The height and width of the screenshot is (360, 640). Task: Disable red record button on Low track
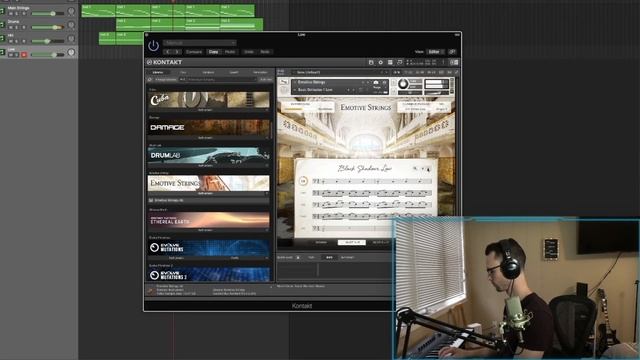point(24,55)
